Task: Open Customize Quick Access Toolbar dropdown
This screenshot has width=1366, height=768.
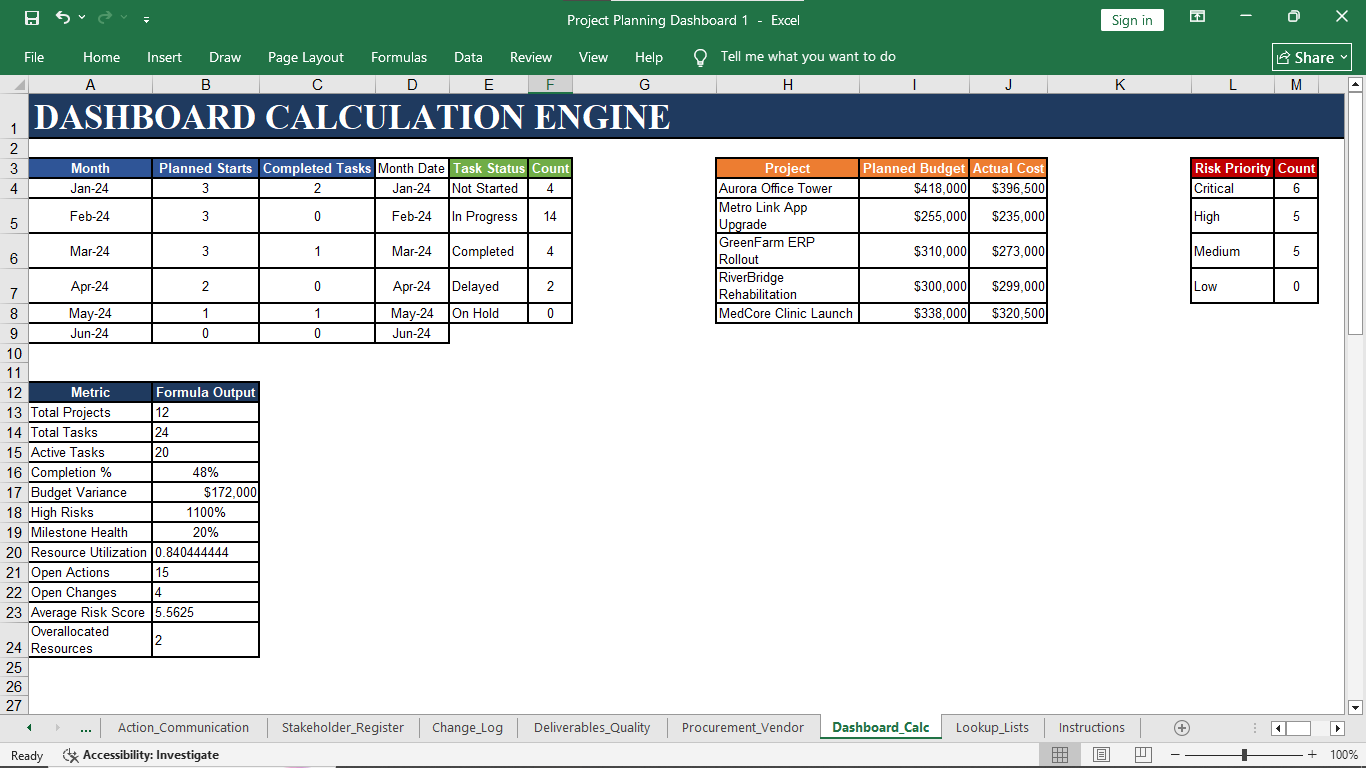Action: 147,19
